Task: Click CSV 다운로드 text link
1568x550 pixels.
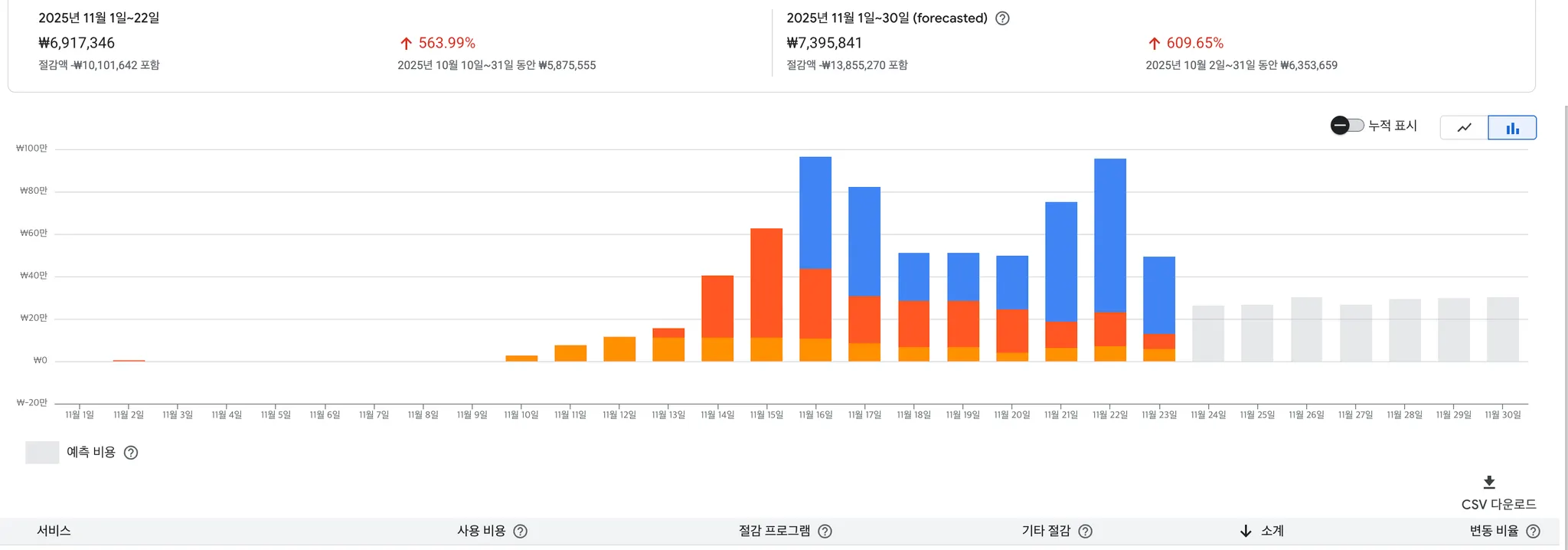Action: coord(1498,504)
